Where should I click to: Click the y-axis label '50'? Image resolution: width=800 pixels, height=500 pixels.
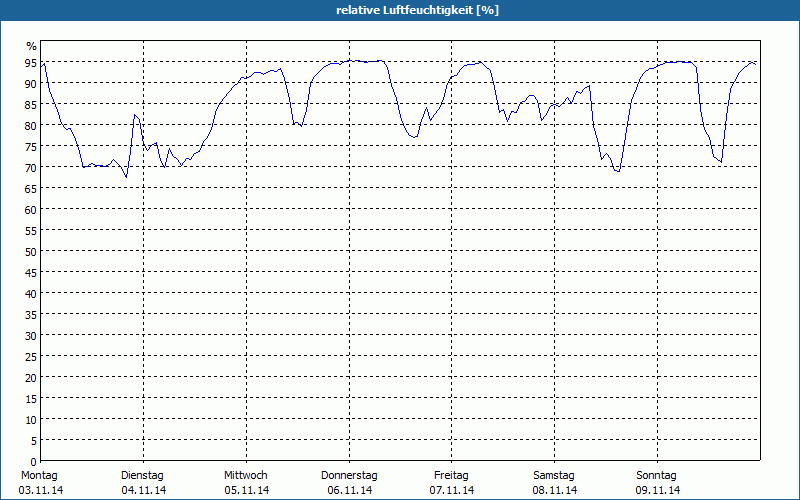click(31, 252)
